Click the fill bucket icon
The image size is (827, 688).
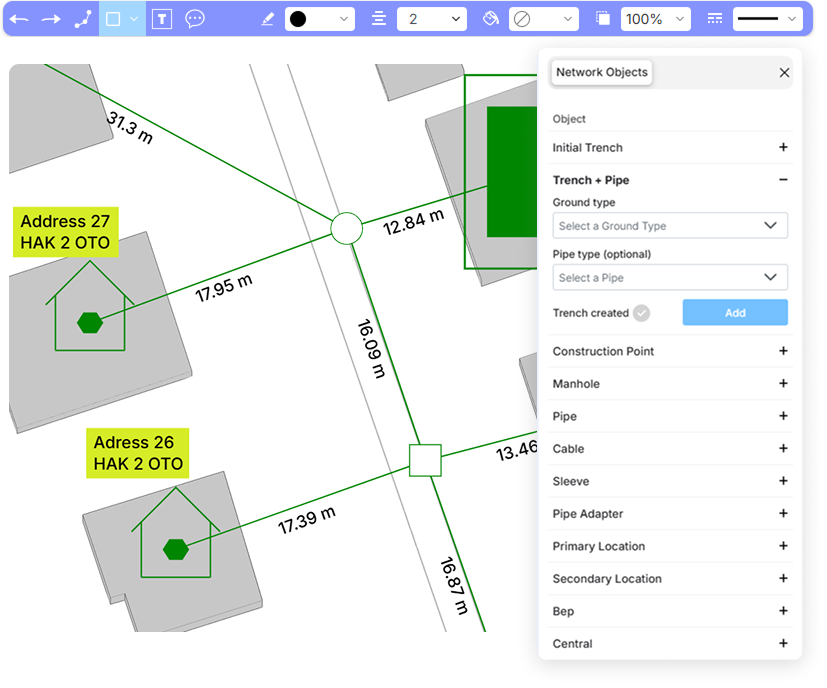click(490, 19)
